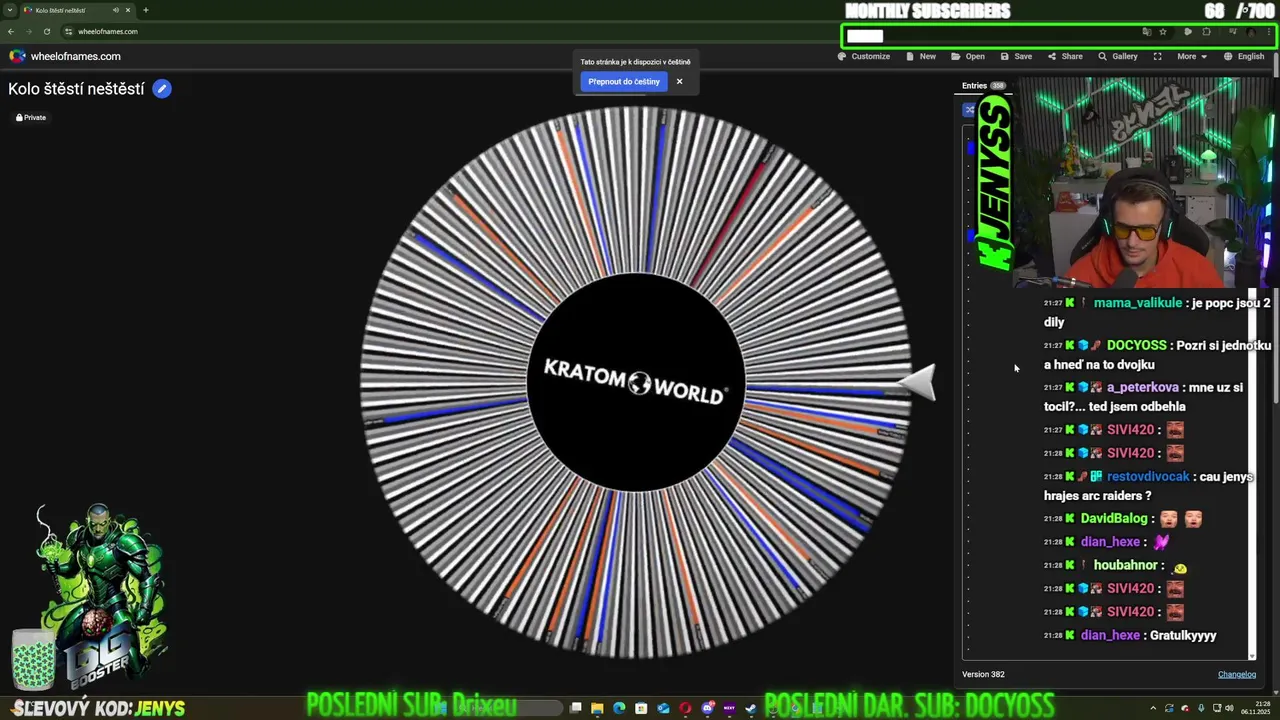1280x720 pixels.
Task: Open the Changelog link
Action: pyautogui.click(x=1237, y=674)
